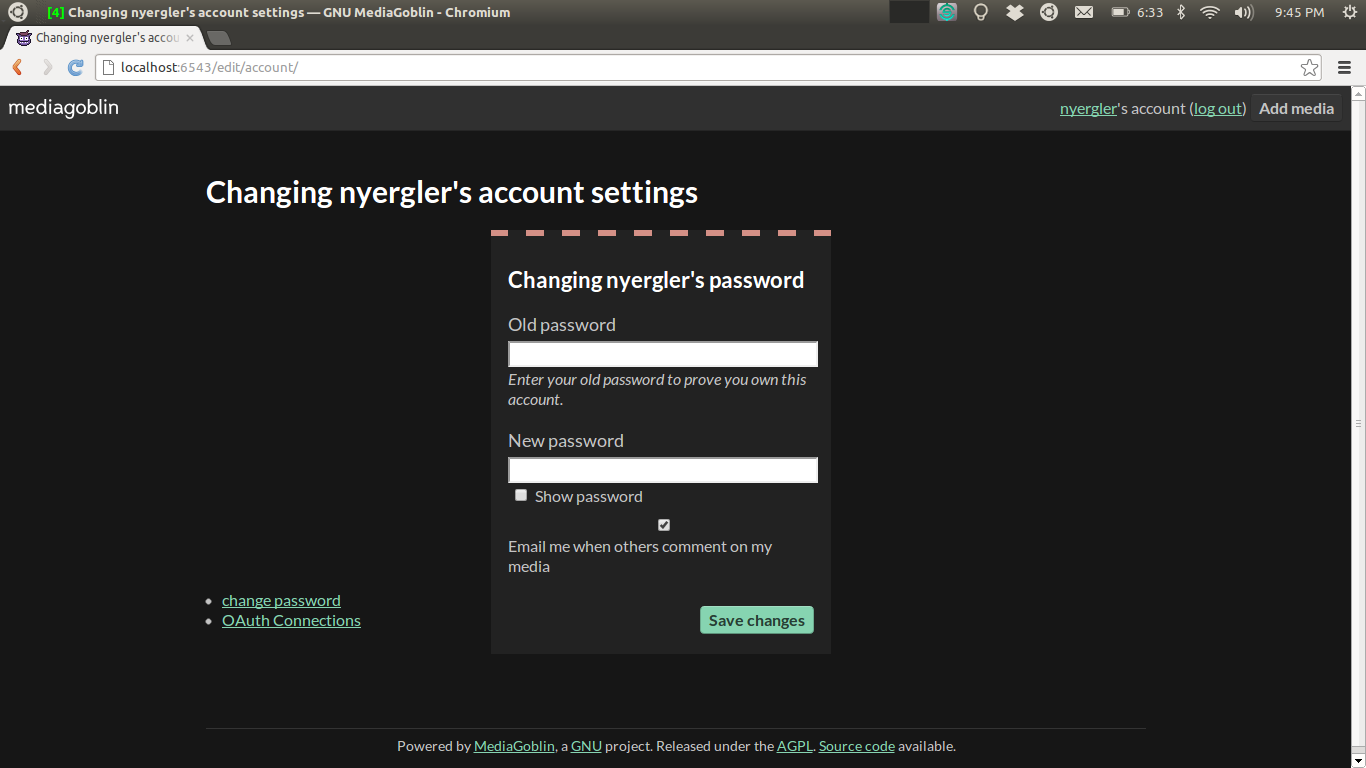Click the page's vertical scrollbar
Image resolution: width=1366 pixels, height=768 pixels.
(1358, 423)
